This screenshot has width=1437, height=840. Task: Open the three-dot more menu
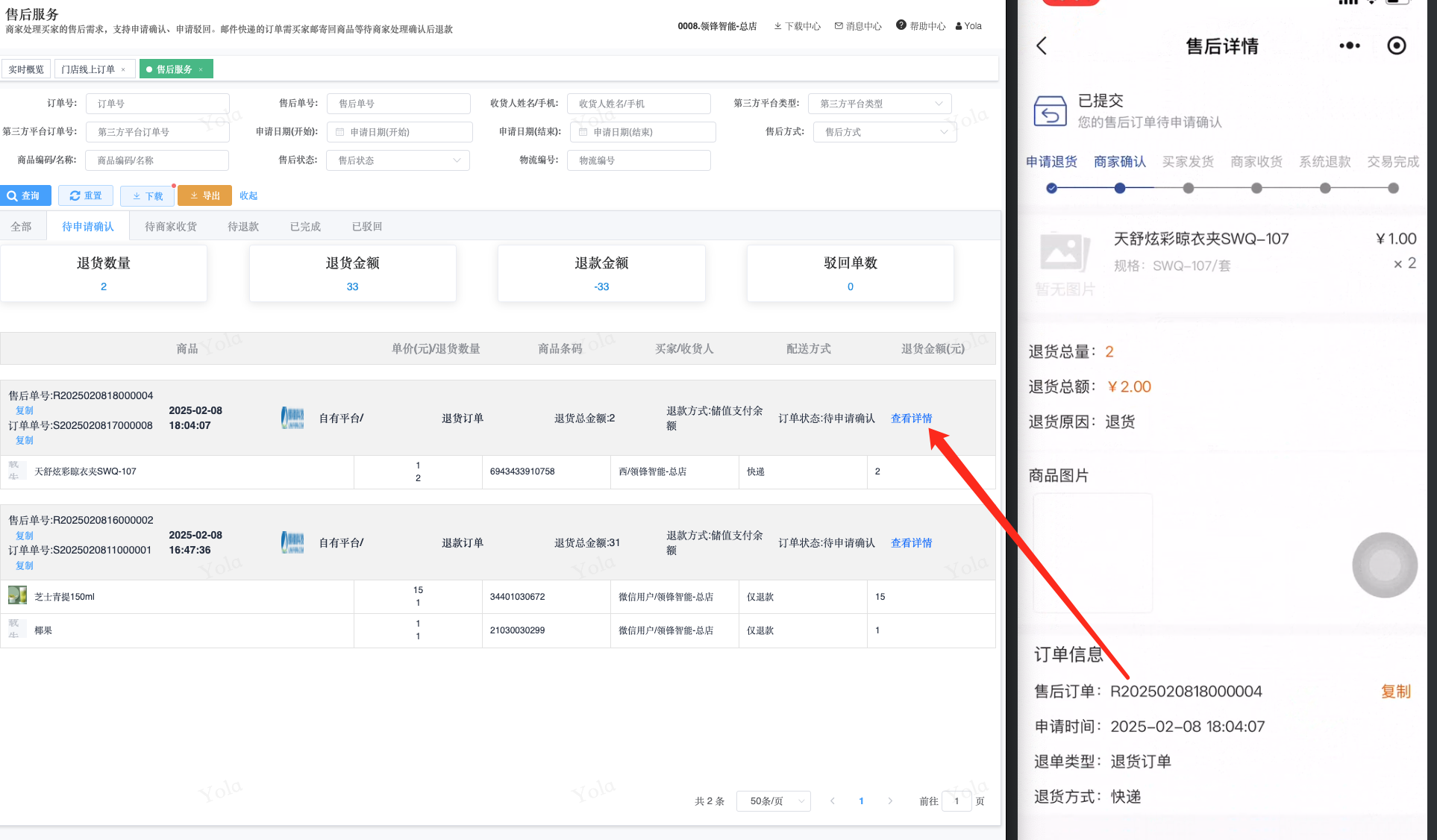(x=1349, y=46)
